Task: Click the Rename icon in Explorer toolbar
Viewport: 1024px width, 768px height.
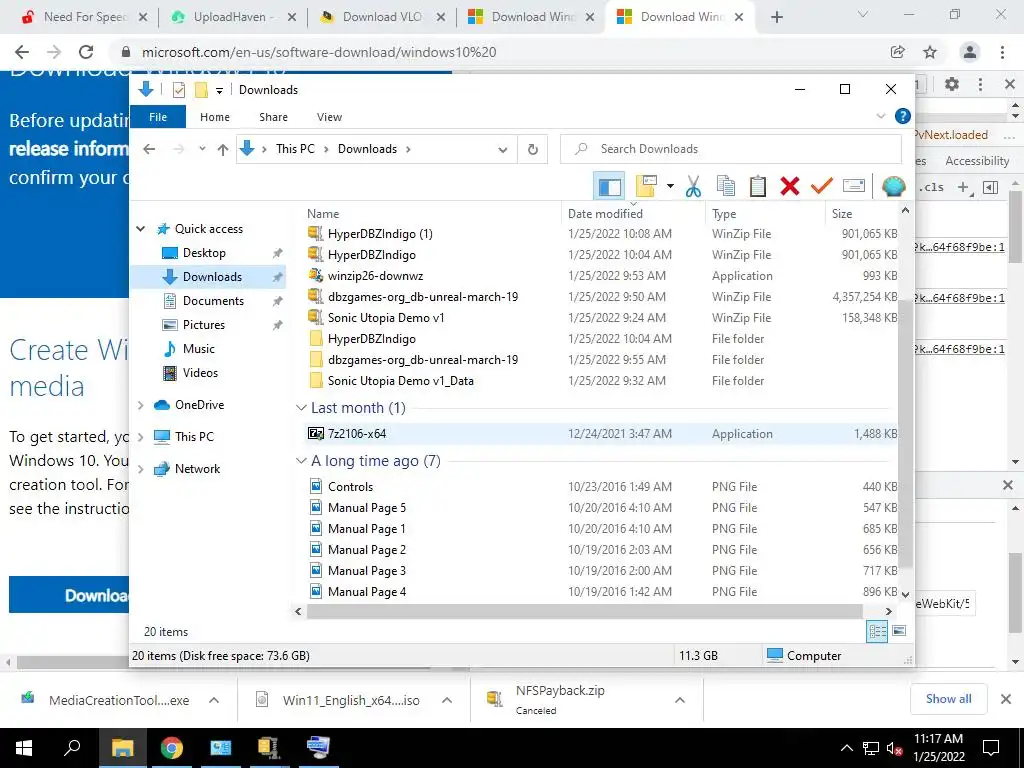Action: click(854, 186)
